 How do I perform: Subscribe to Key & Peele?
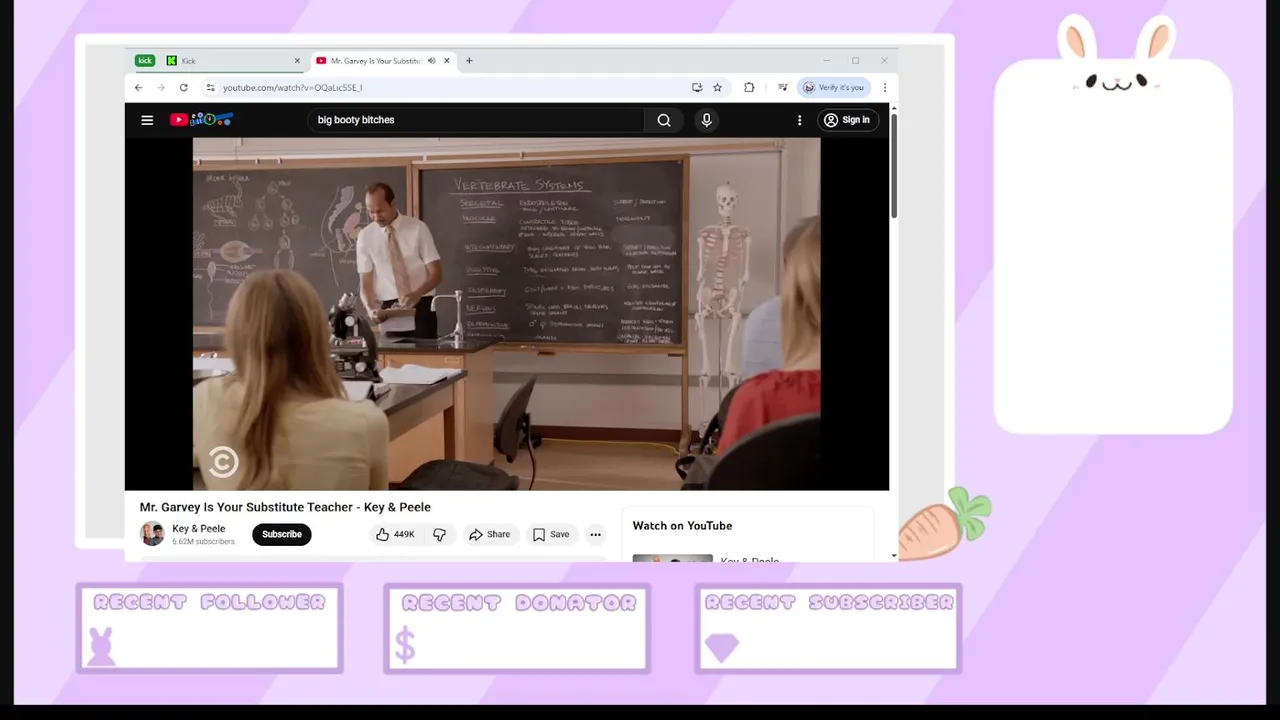(282, 534)
